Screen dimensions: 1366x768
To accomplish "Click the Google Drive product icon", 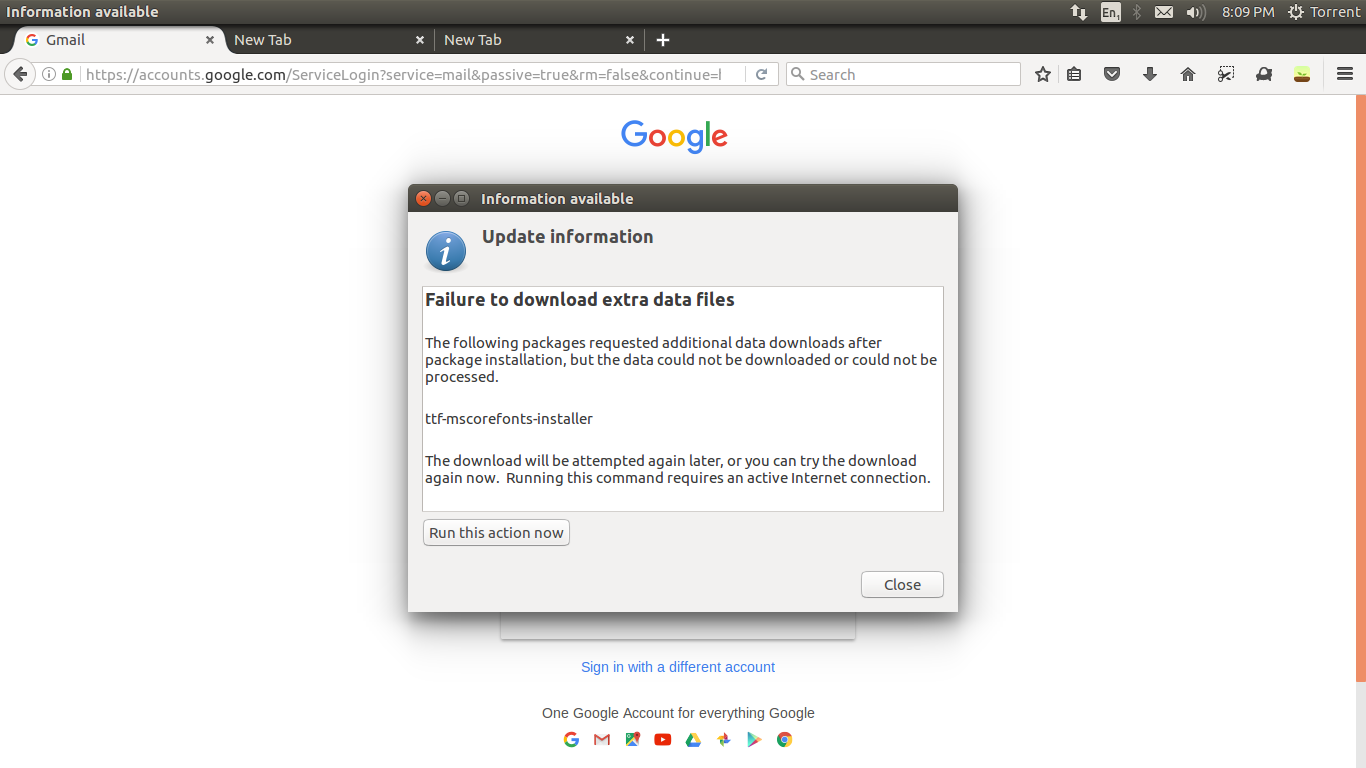I will [693, 740].
